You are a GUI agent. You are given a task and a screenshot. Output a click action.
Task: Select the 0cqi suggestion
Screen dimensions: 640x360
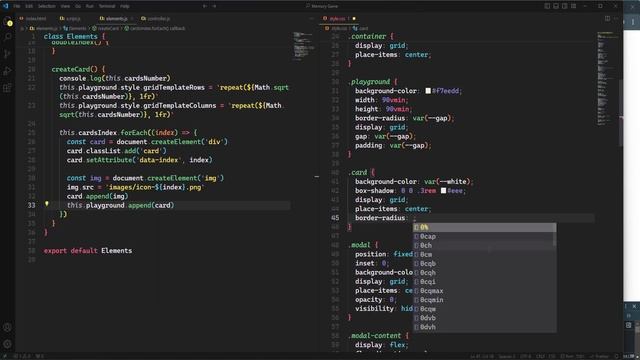(484, 282)
